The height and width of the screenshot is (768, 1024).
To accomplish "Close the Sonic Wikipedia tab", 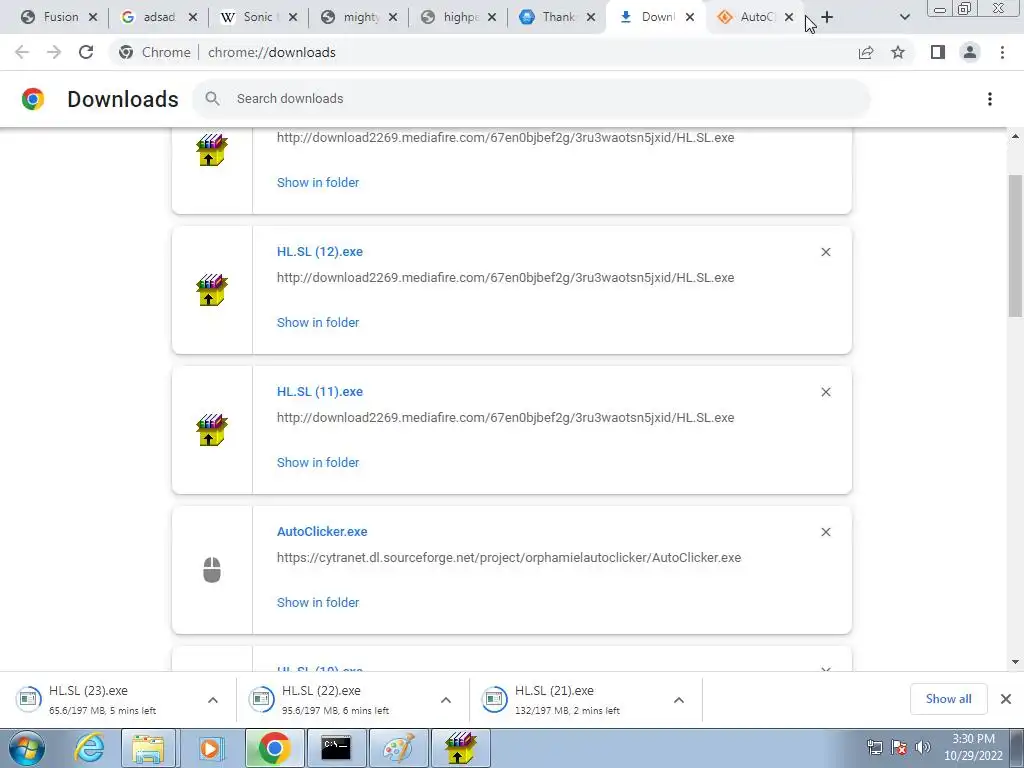I will pos(293,18).
